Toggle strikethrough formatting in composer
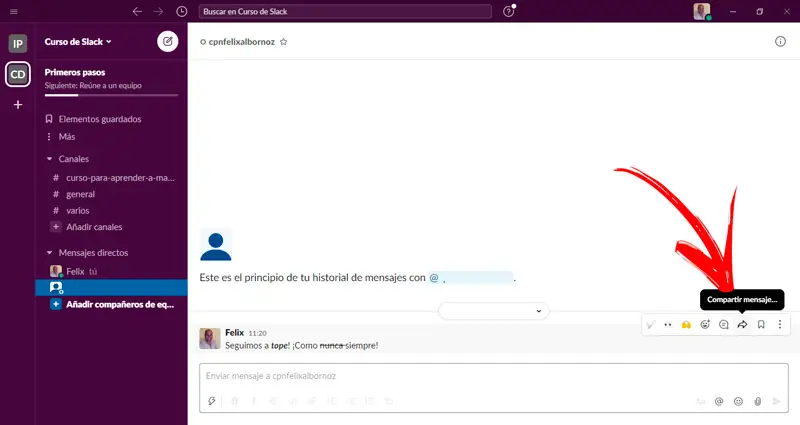Image resolution: width=800 pixels, height=425 pixels. click(273, 401)
